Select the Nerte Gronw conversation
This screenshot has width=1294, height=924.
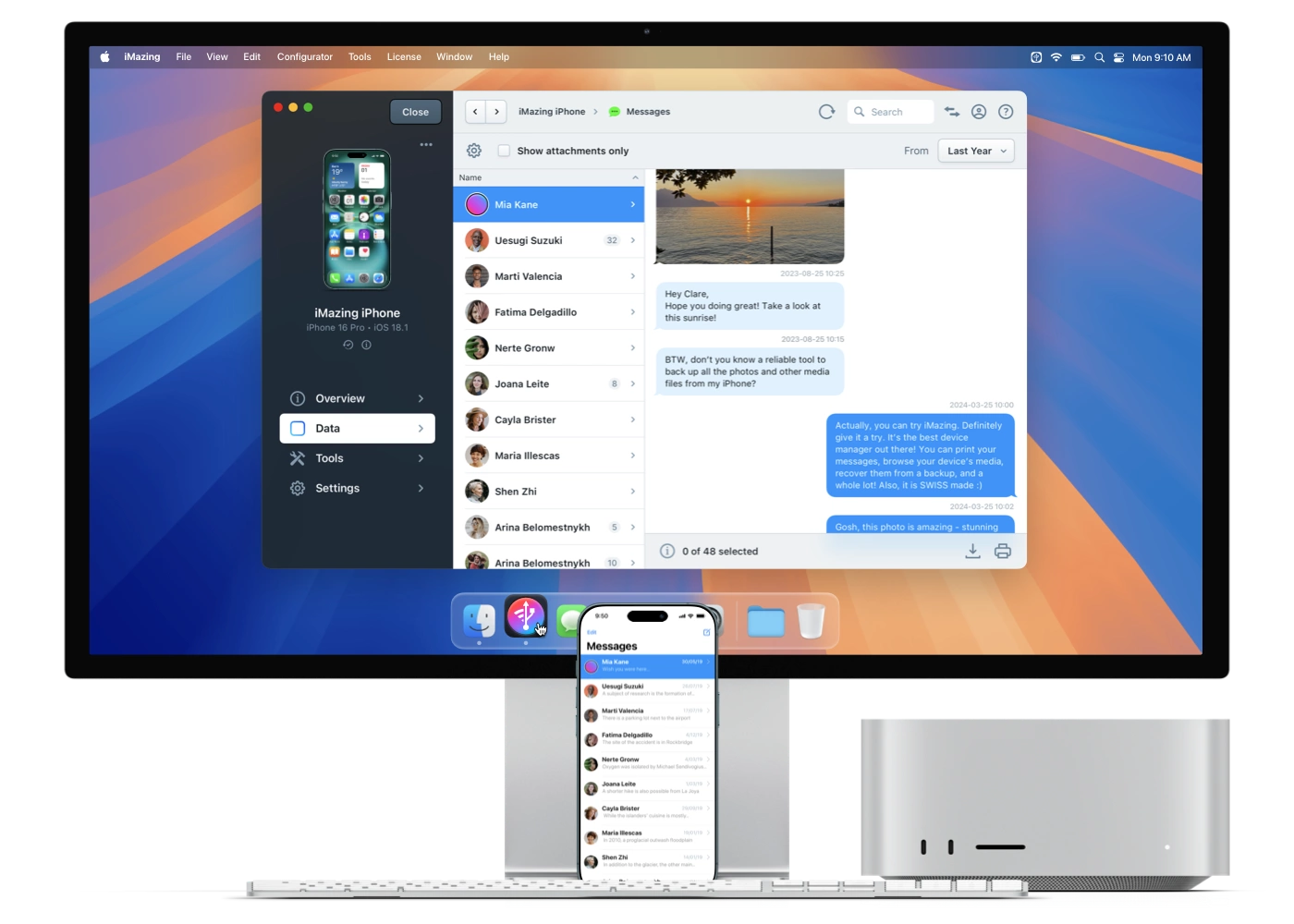548,348
